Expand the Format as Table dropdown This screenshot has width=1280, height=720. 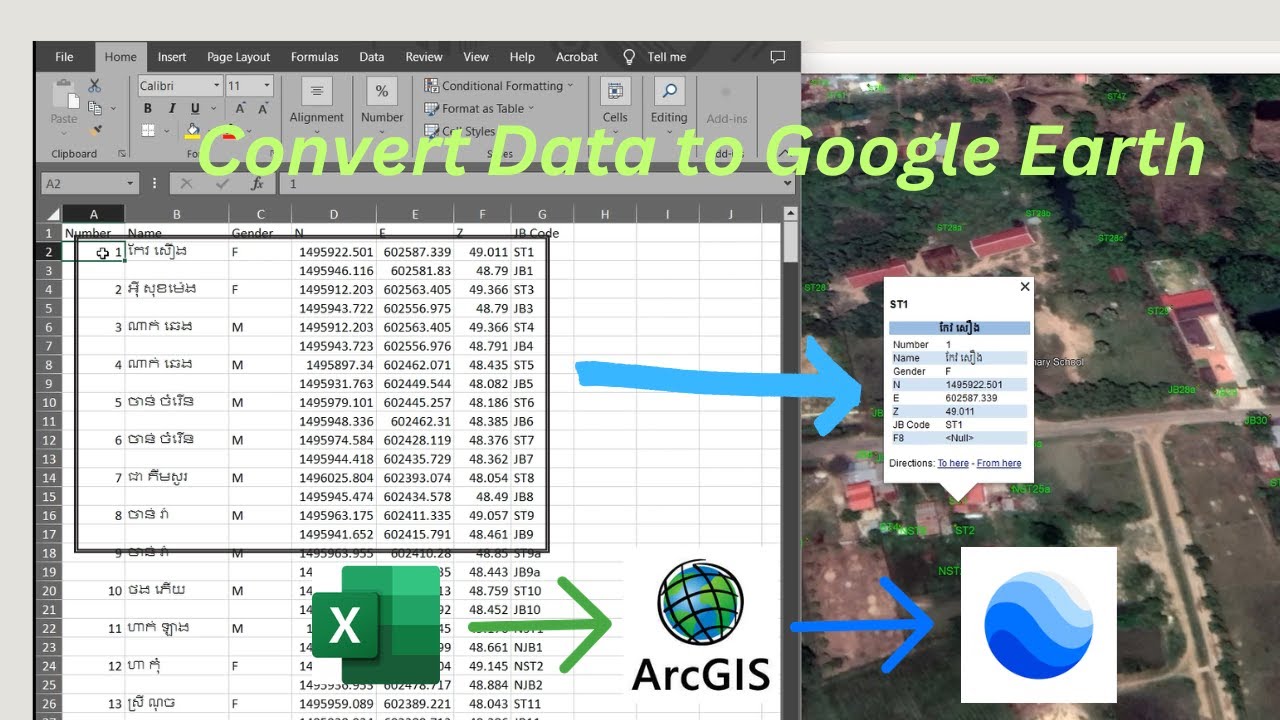click(531, 108)
